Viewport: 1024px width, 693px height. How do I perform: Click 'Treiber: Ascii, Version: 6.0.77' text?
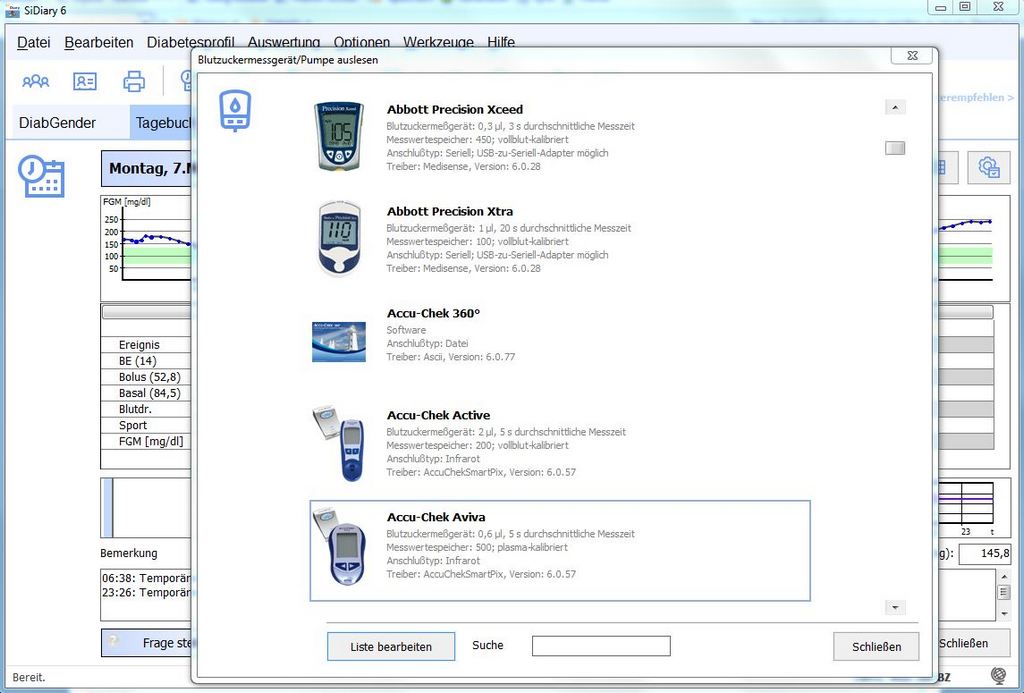click(451, 357)
